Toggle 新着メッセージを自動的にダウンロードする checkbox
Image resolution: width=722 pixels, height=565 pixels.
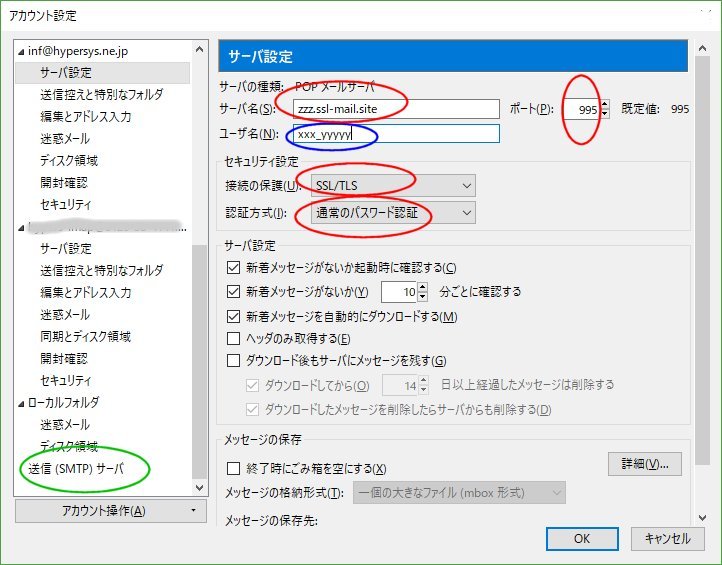[x=235, y=317]
